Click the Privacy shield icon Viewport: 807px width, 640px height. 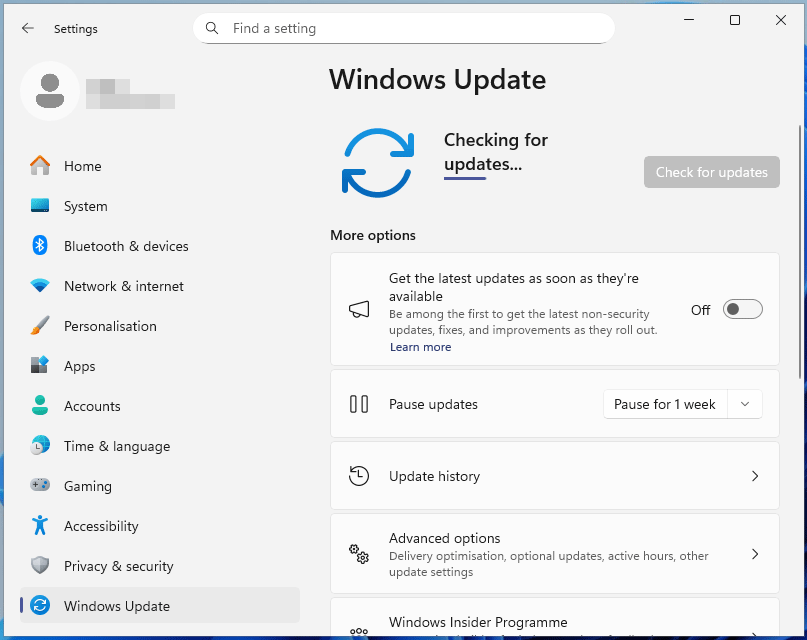click(x=40, y=565)
